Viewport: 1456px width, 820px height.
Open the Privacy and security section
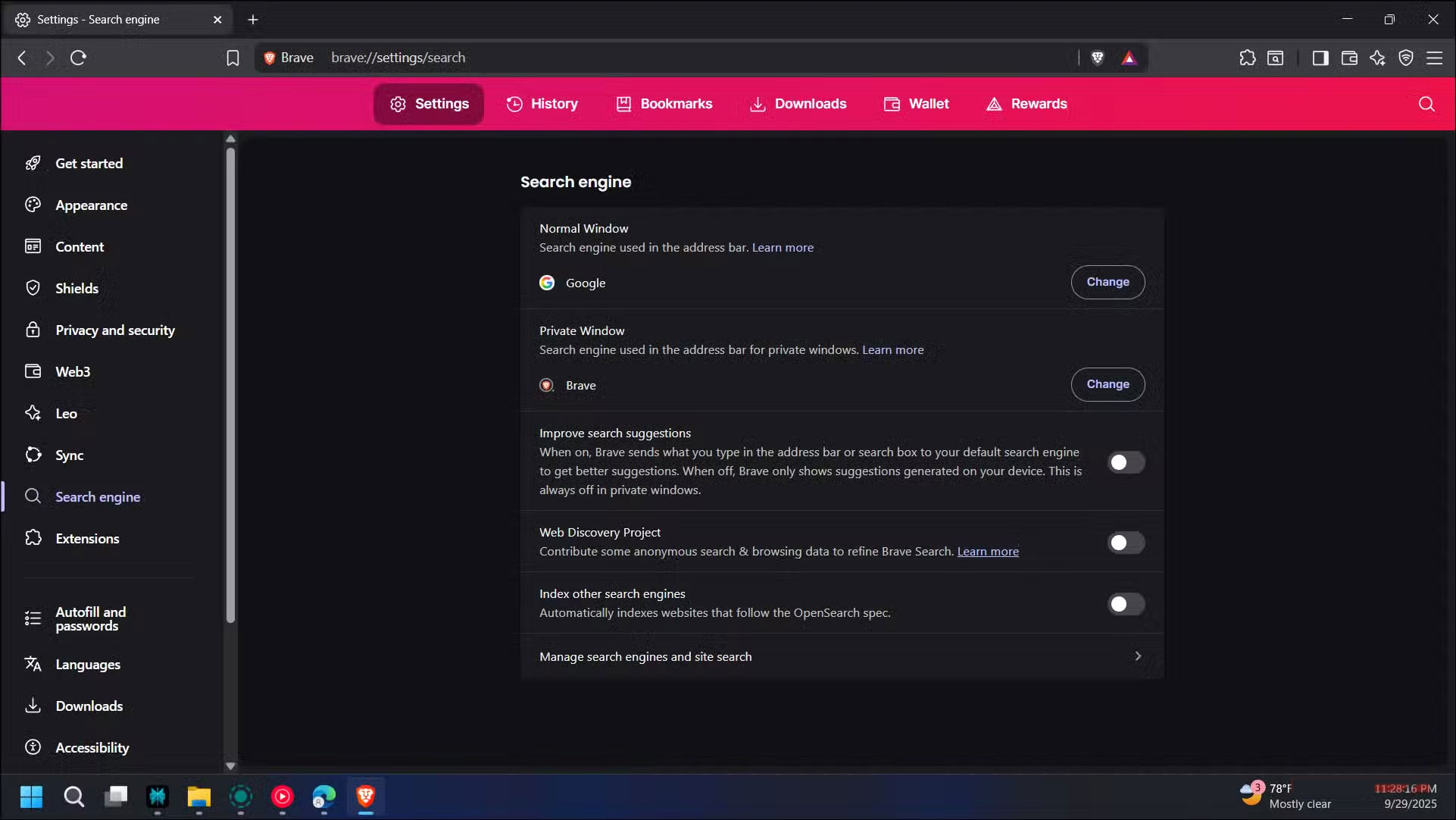click(x=115, y=330)
